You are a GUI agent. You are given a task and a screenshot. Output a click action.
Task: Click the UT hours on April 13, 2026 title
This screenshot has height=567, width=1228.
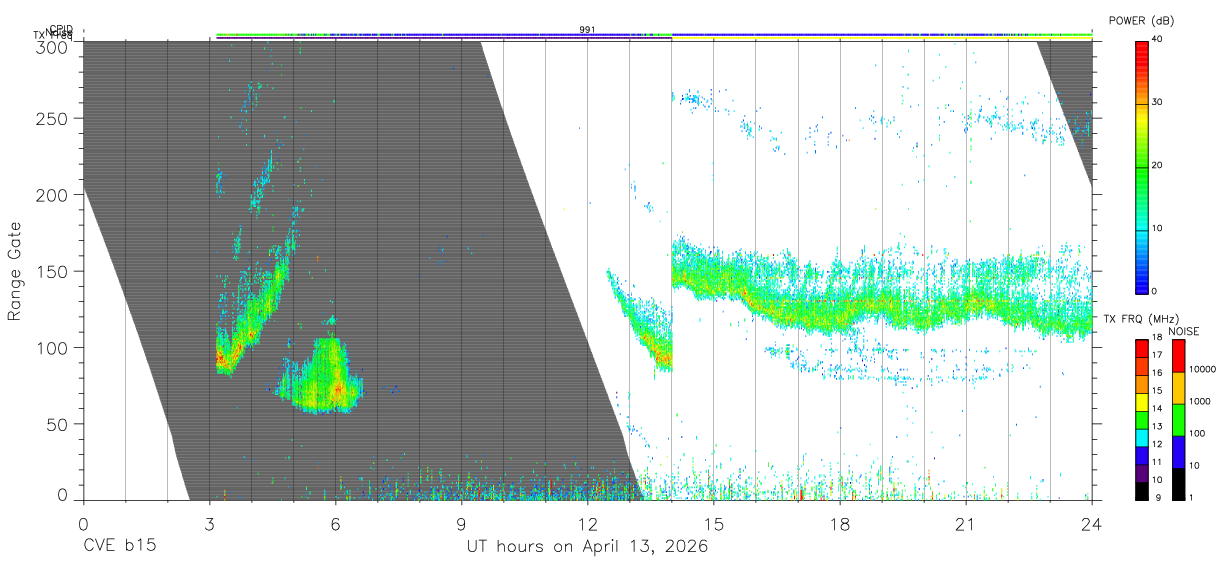(587, 547)
